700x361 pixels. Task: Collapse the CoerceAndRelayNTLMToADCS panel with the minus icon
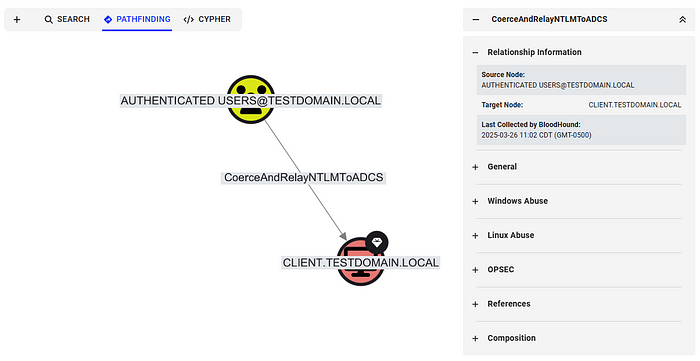tap(476, 20)
